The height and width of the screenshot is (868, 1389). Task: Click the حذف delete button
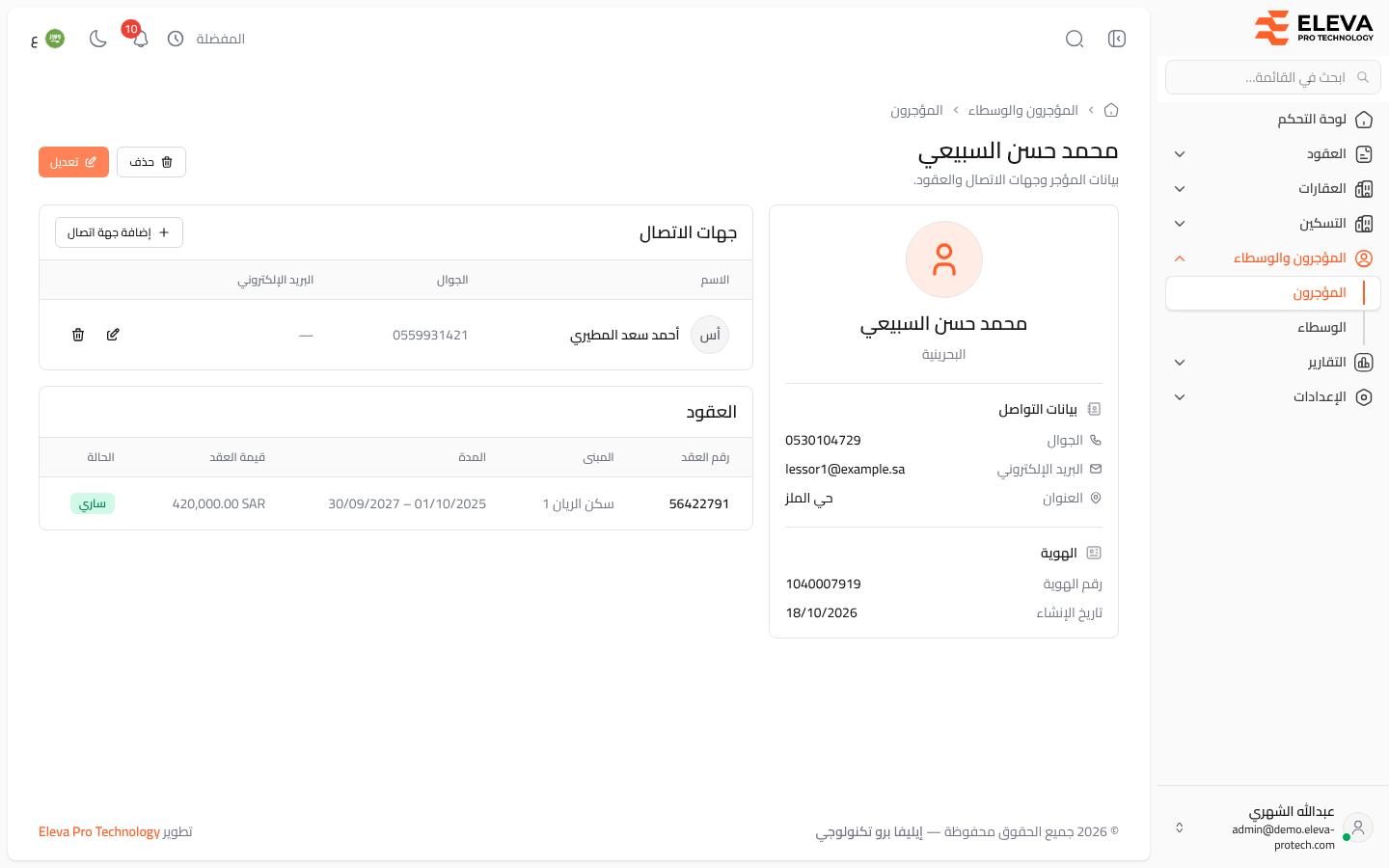[151, 162]
